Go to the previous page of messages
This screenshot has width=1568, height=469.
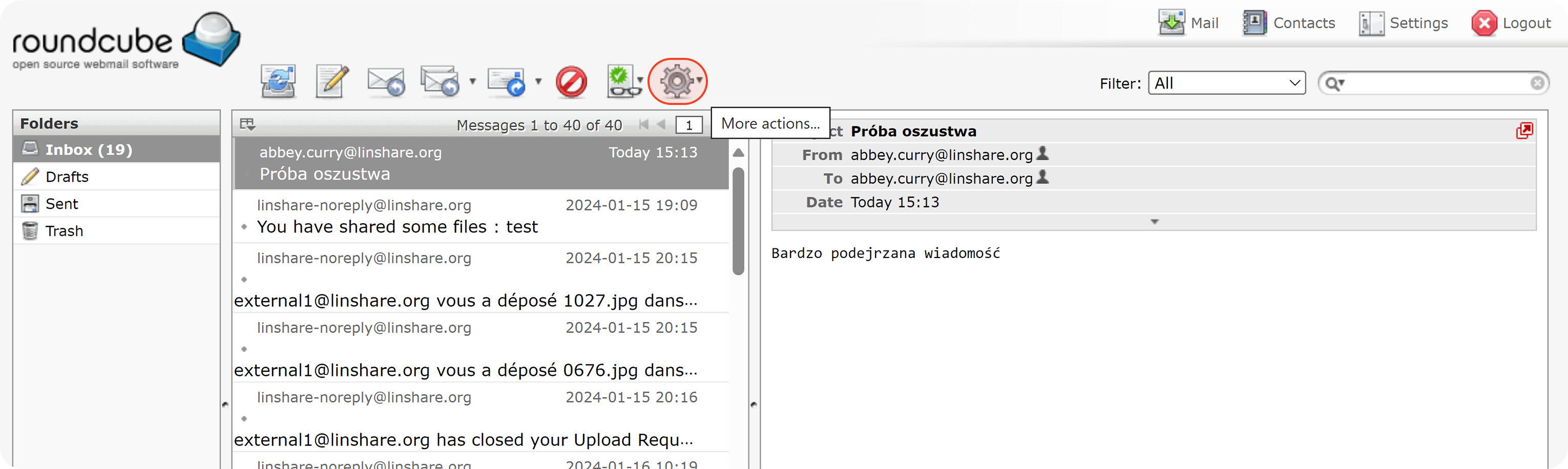(x=661, y=125)
